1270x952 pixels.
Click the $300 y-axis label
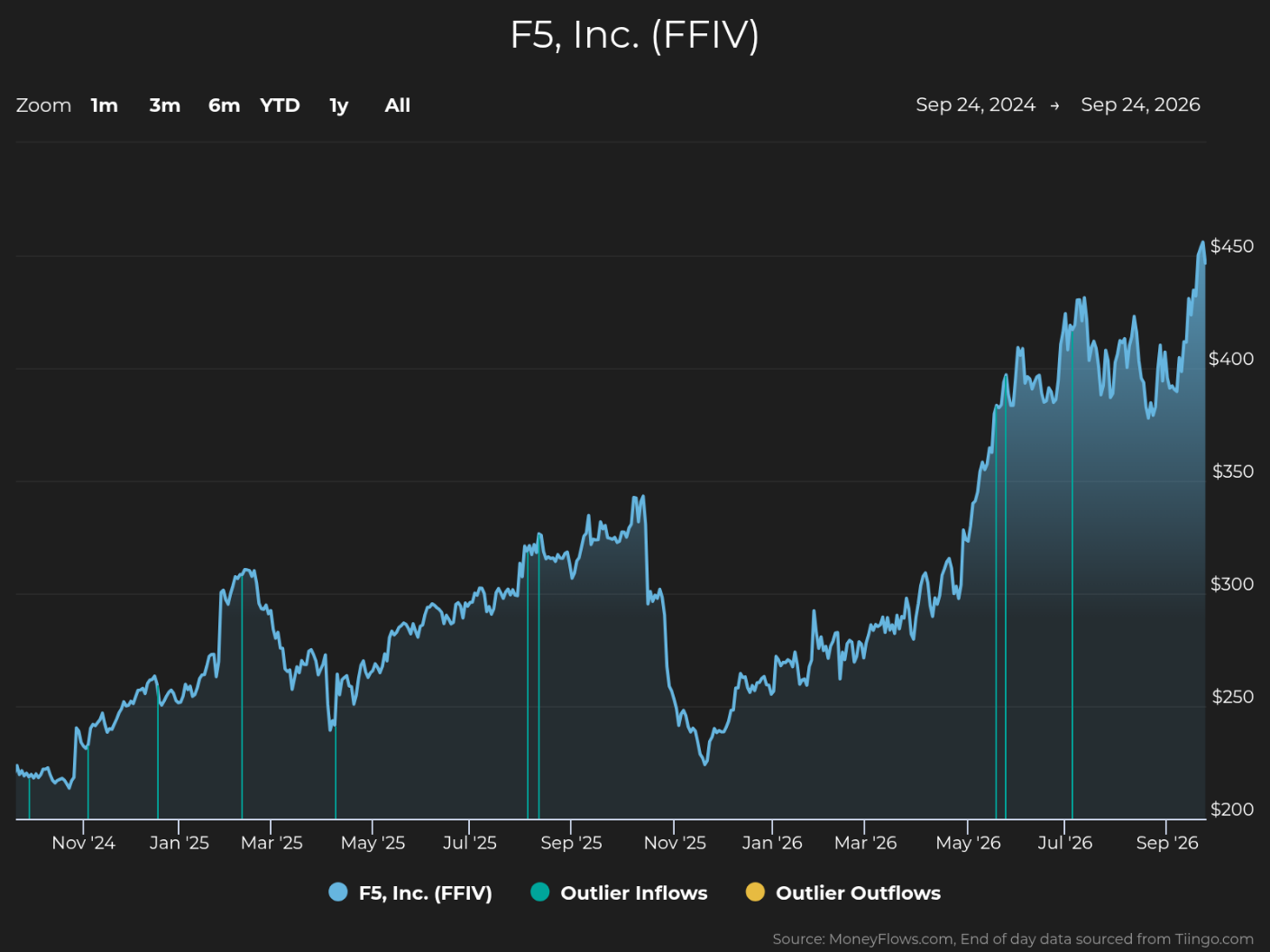(1232, 584)
